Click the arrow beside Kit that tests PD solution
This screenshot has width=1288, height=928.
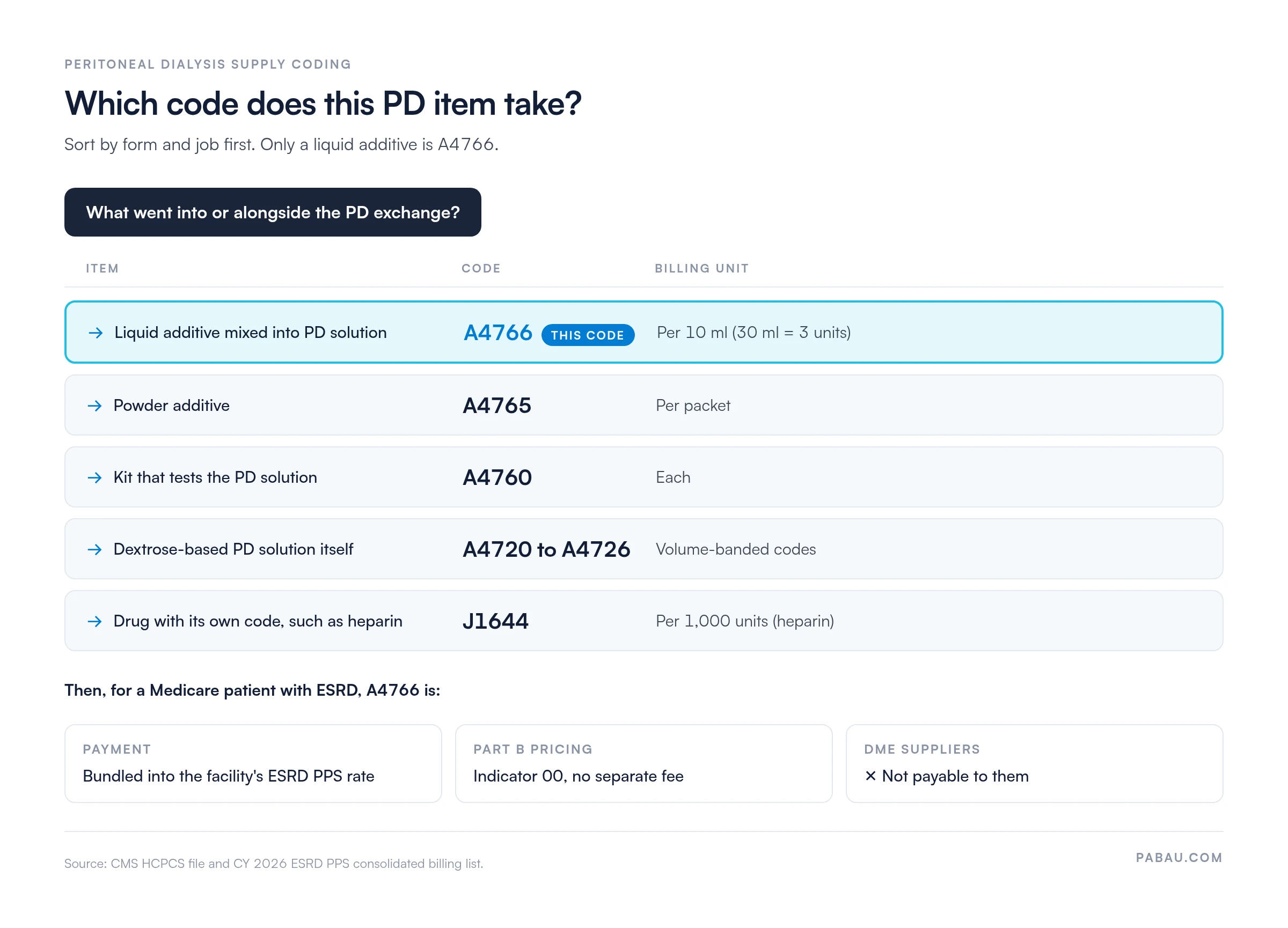[95, 478]
